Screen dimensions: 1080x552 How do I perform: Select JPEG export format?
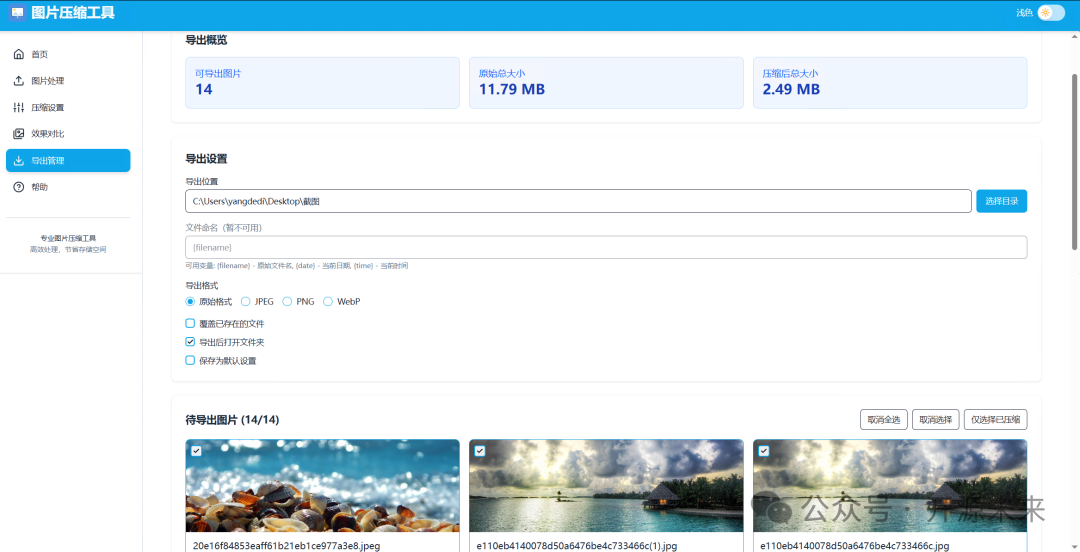(246, 301)
